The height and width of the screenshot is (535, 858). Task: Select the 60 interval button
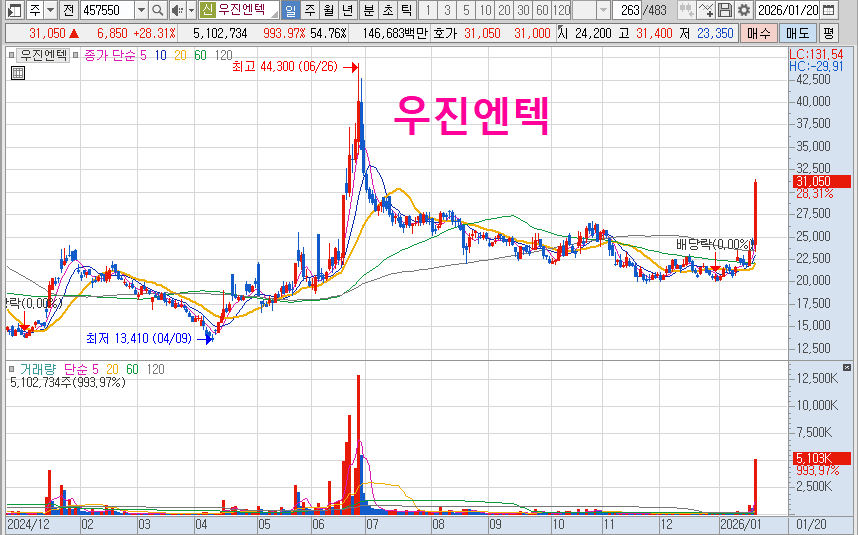(x=542, y=10)
